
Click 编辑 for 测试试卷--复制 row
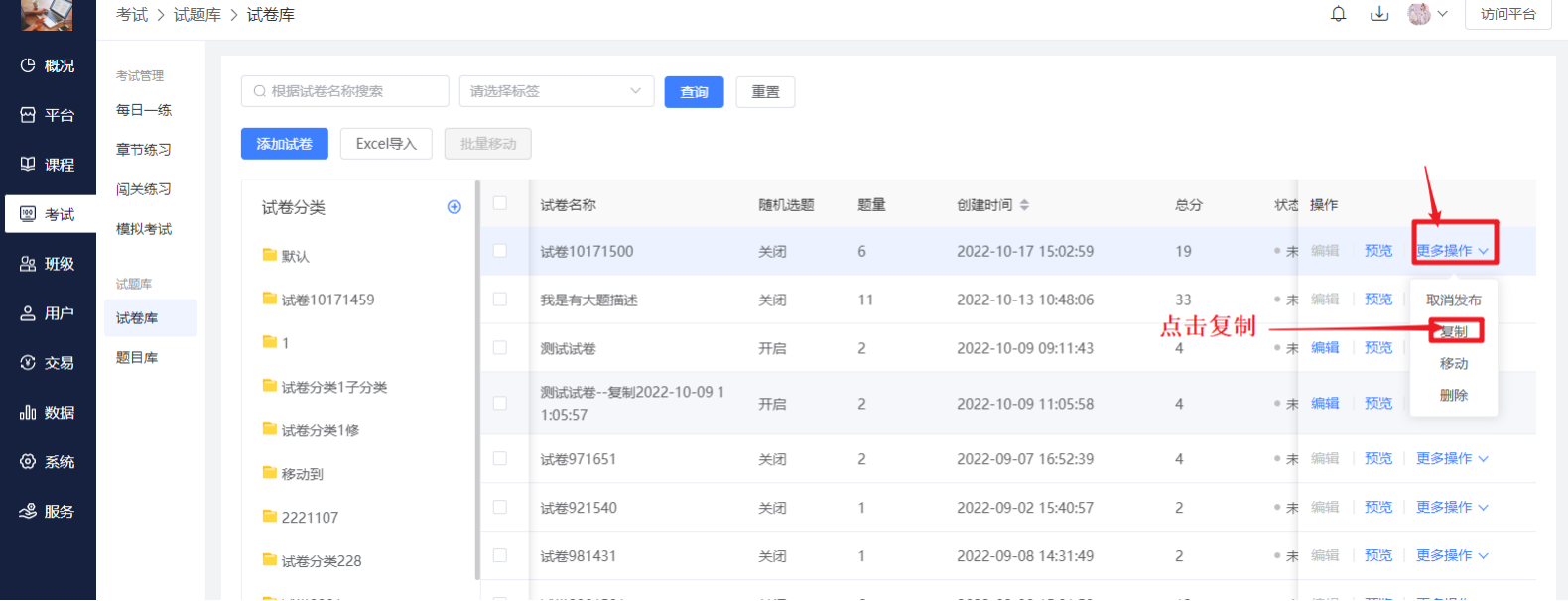(x=1325, y=403)
